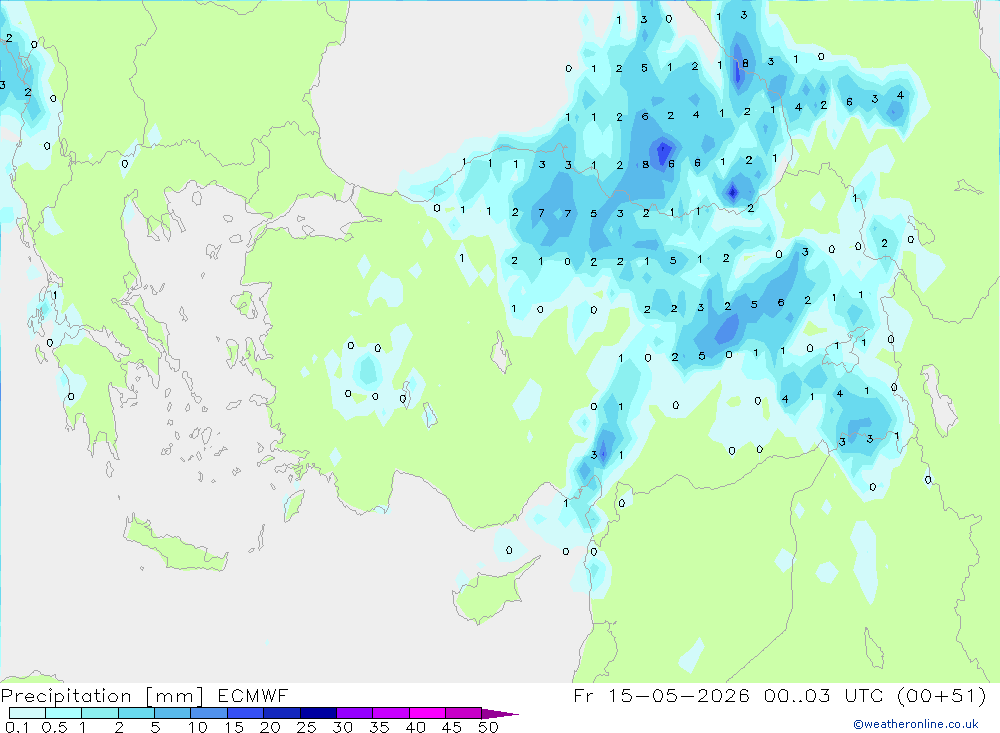Click the '(00+51)' forecast offset text

pos(941,696)
